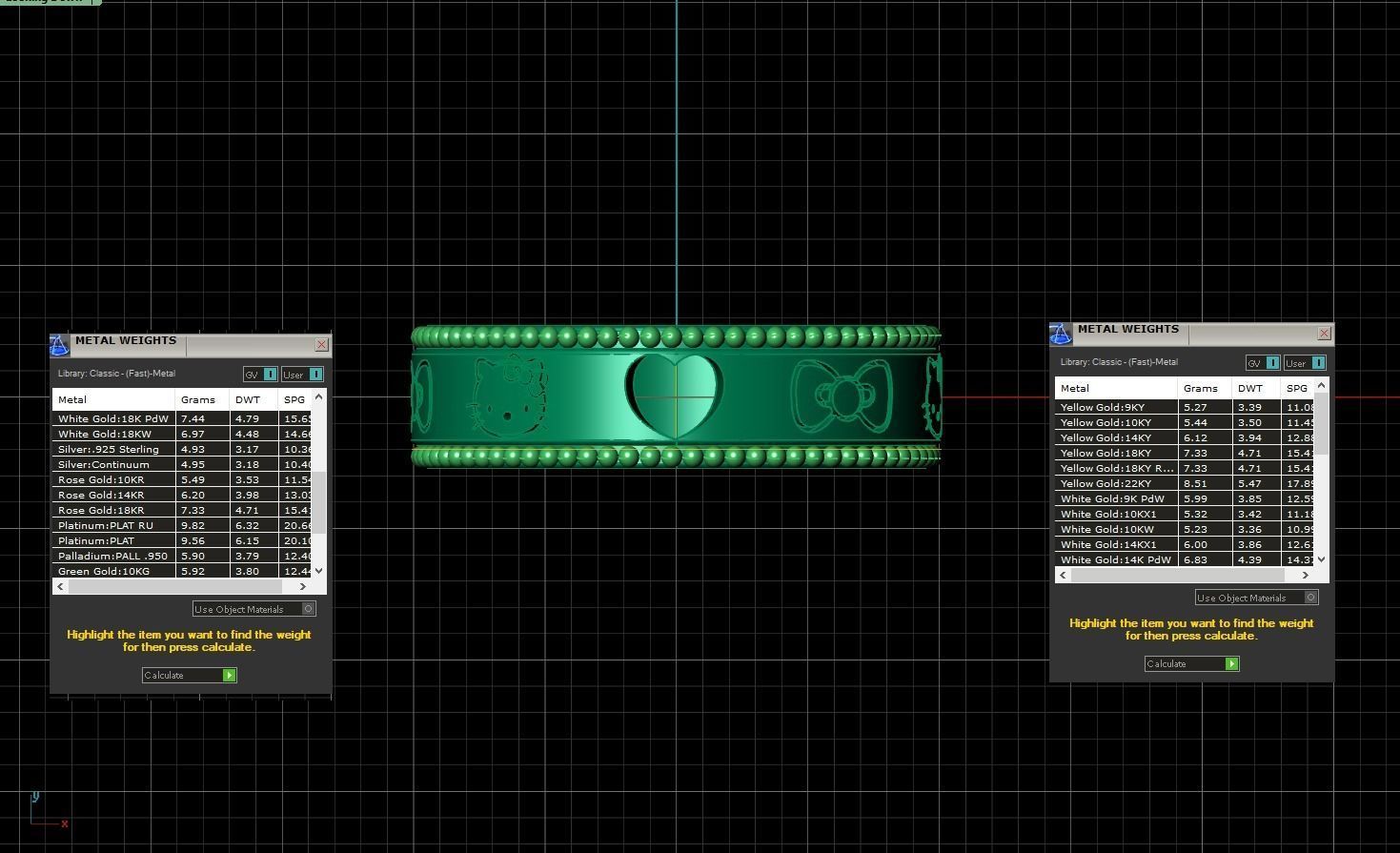The image size is (1400, 853).
Task: Click the right arrow of the Rose Gold list horizontal scrollbar
Action: click(x=303, y=587)
